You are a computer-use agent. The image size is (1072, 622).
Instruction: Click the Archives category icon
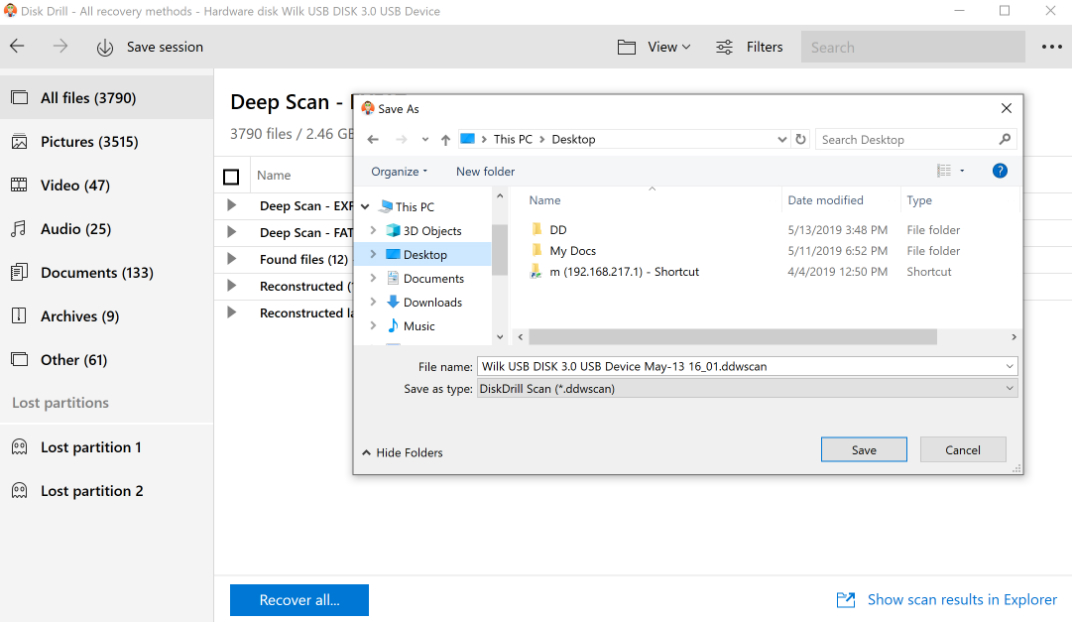[19, 316]
